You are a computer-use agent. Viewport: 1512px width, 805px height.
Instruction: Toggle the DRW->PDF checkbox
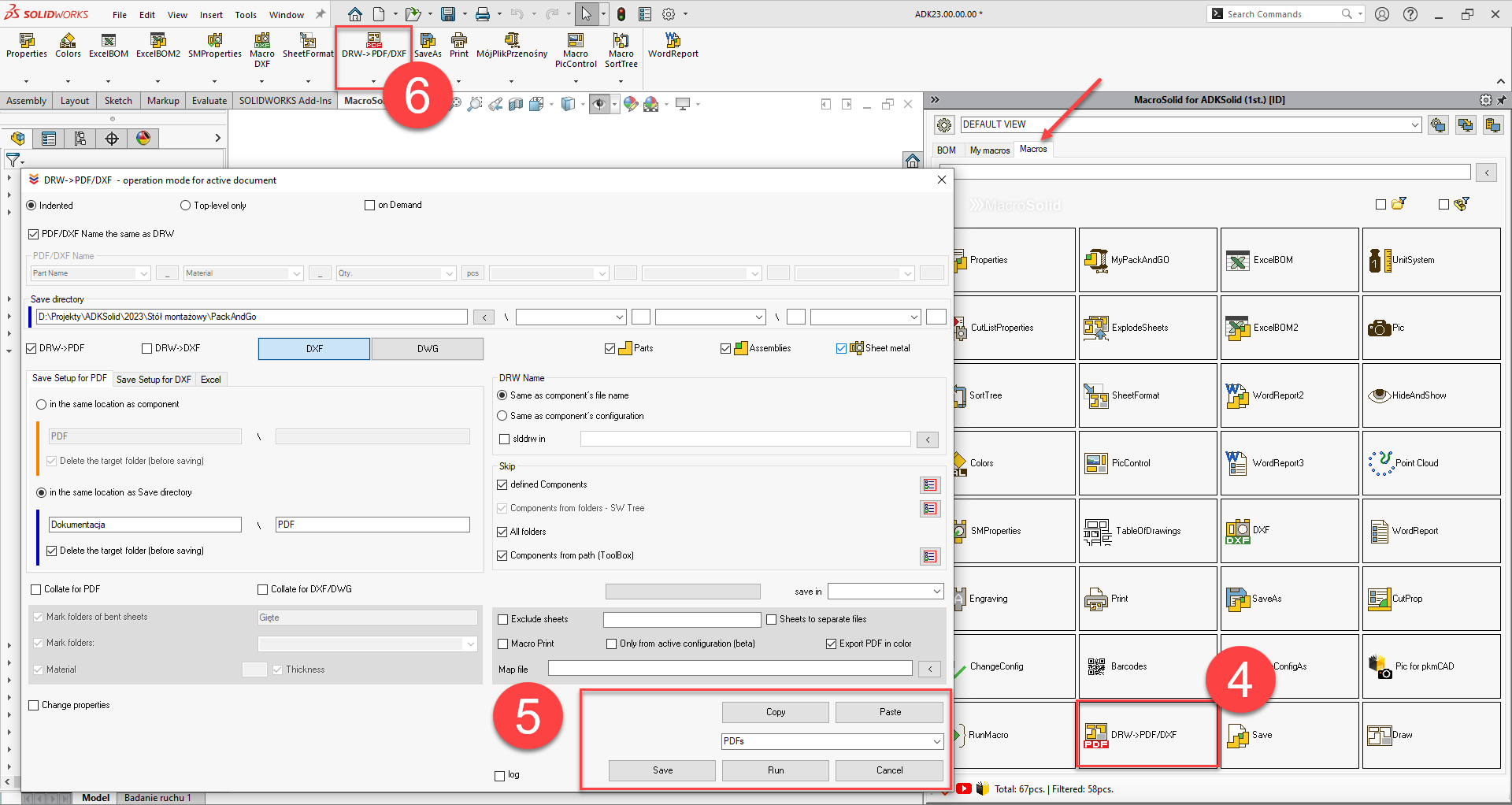pyautogui.click(x=31, y=348)
